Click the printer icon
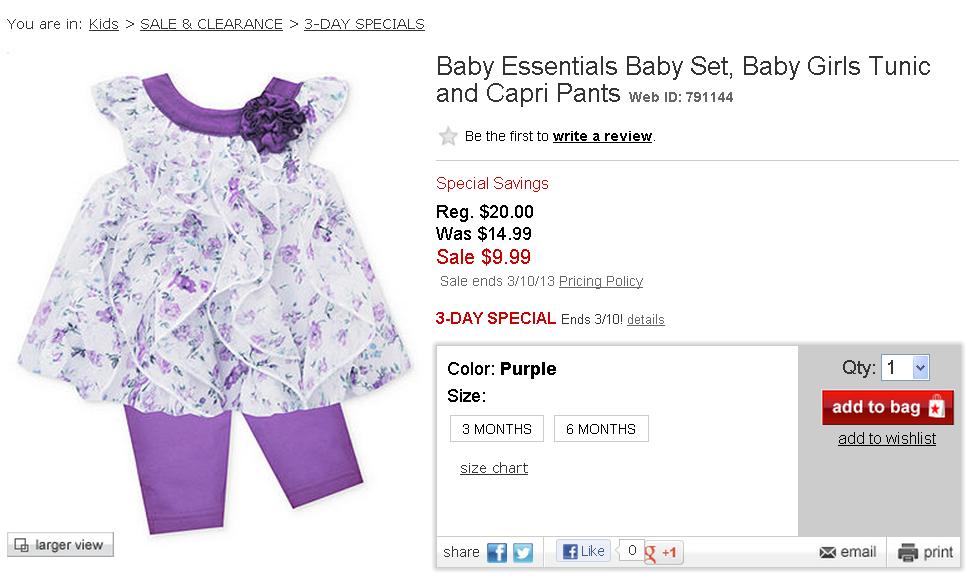The width and height of the screenshot is (967, 578). (908, 552)
